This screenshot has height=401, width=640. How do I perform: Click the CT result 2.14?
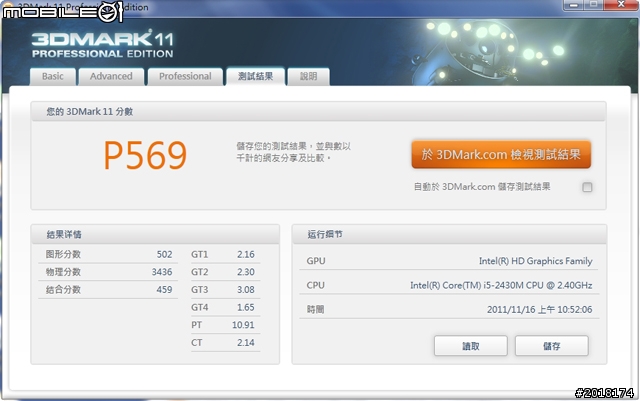pos(246,343)
